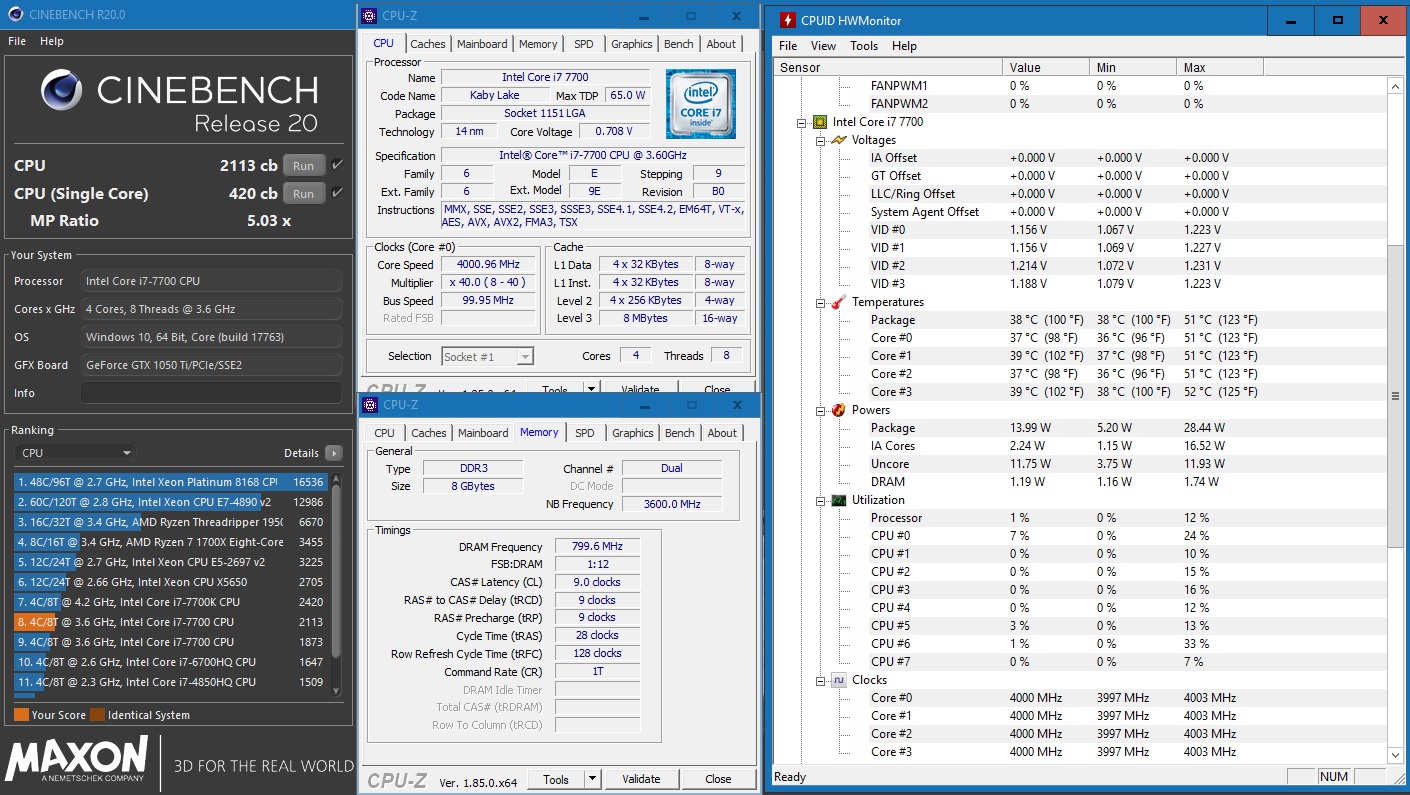Image resolution: width=1410 pixels, height=795 pixels.
Task: Open the ranking CPU dropdown
Action: click(x=75, y=453)
